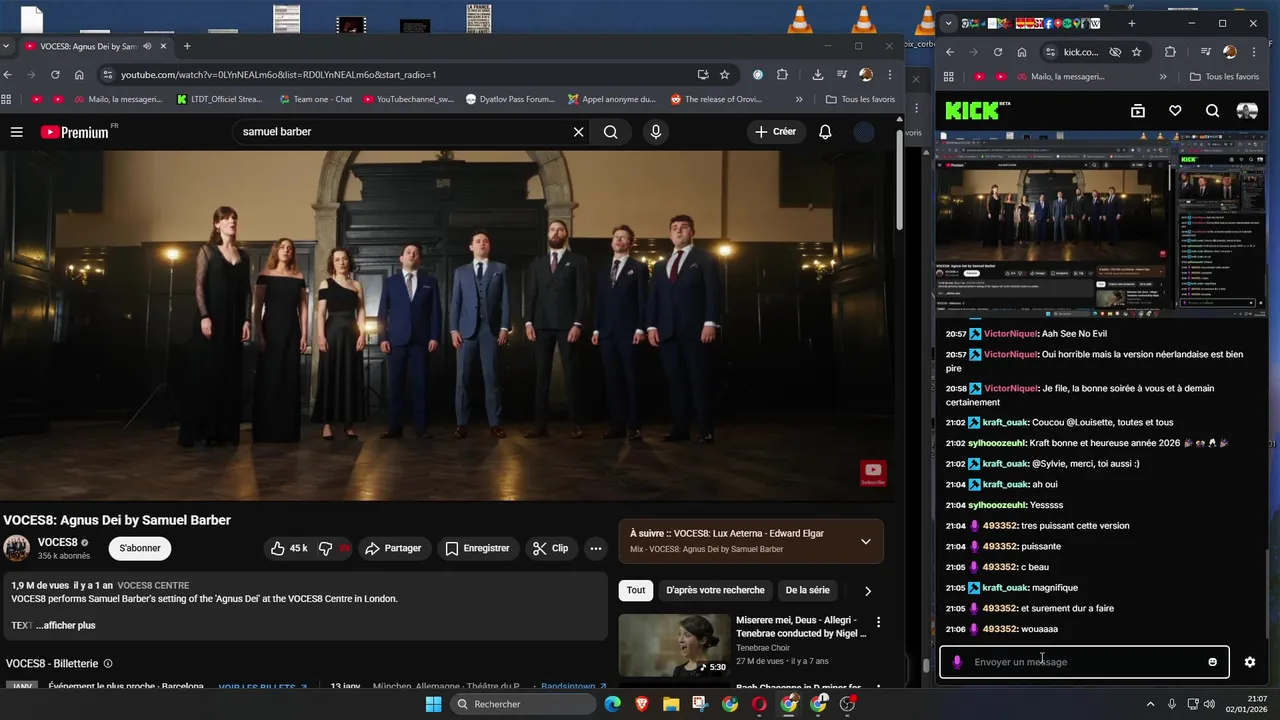
Task: Bookmark the Kick page with star
Action: point(1137,52)
